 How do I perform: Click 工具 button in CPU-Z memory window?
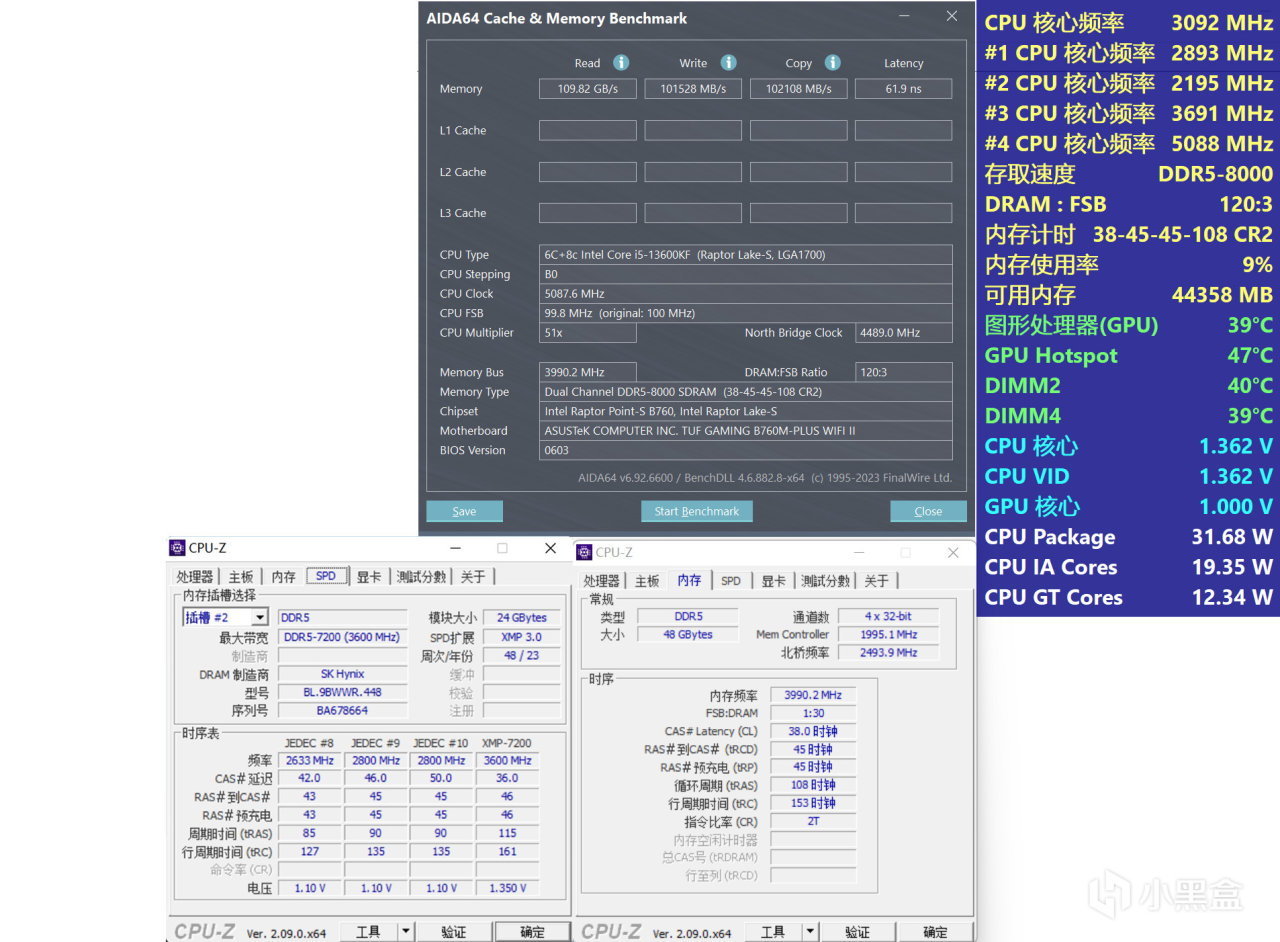point(773,932)
